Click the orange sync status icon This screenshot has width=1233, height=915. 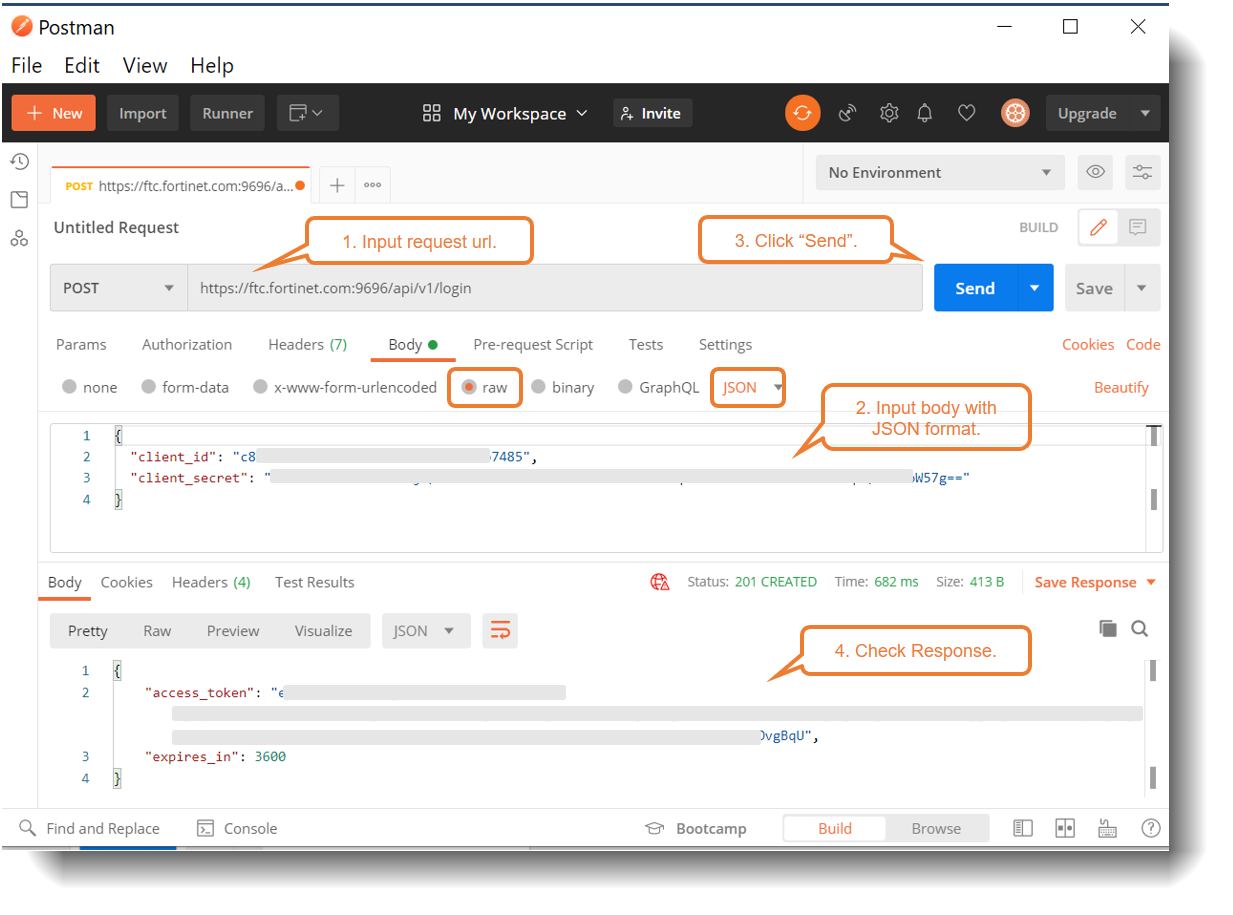coord(802,113)
